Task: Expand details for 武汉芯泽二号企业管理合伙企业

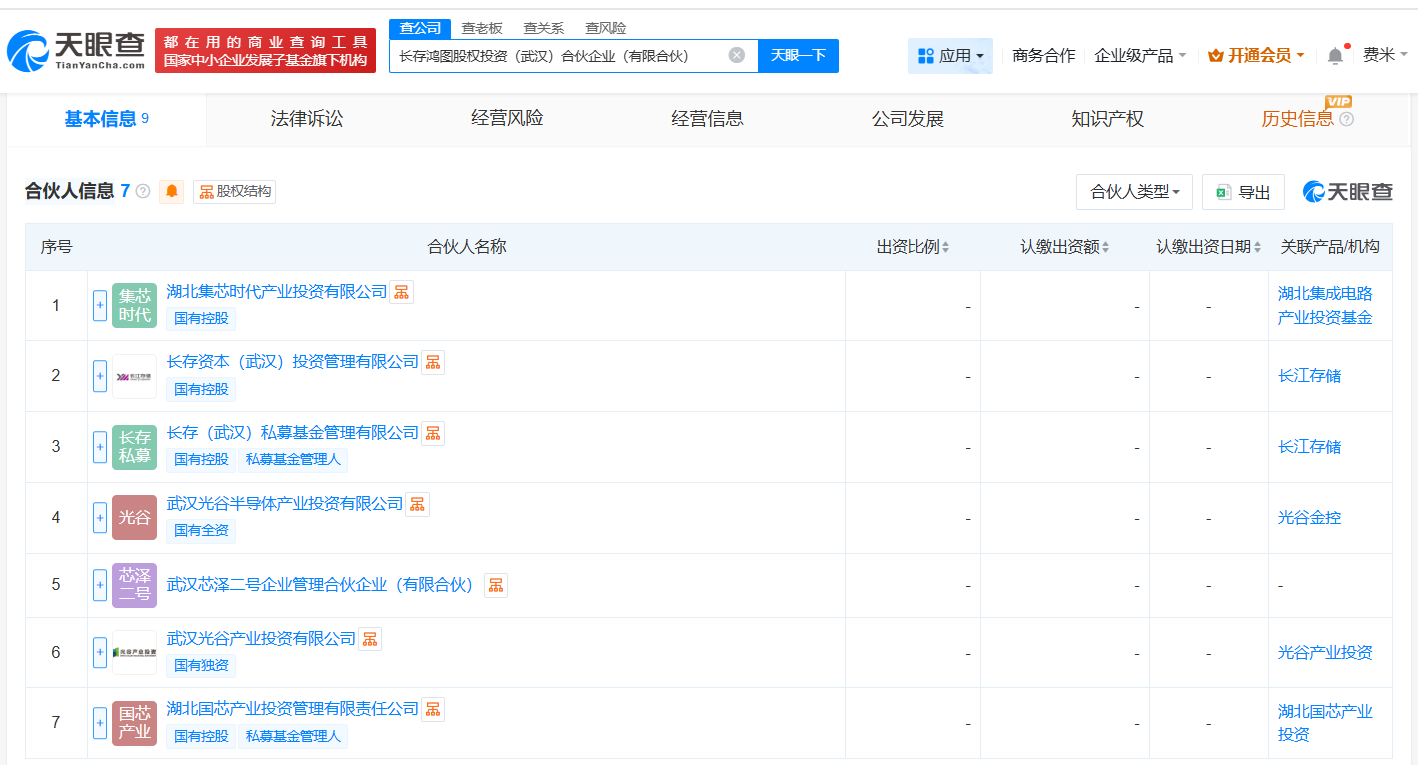Action: [x=99, y=585]
